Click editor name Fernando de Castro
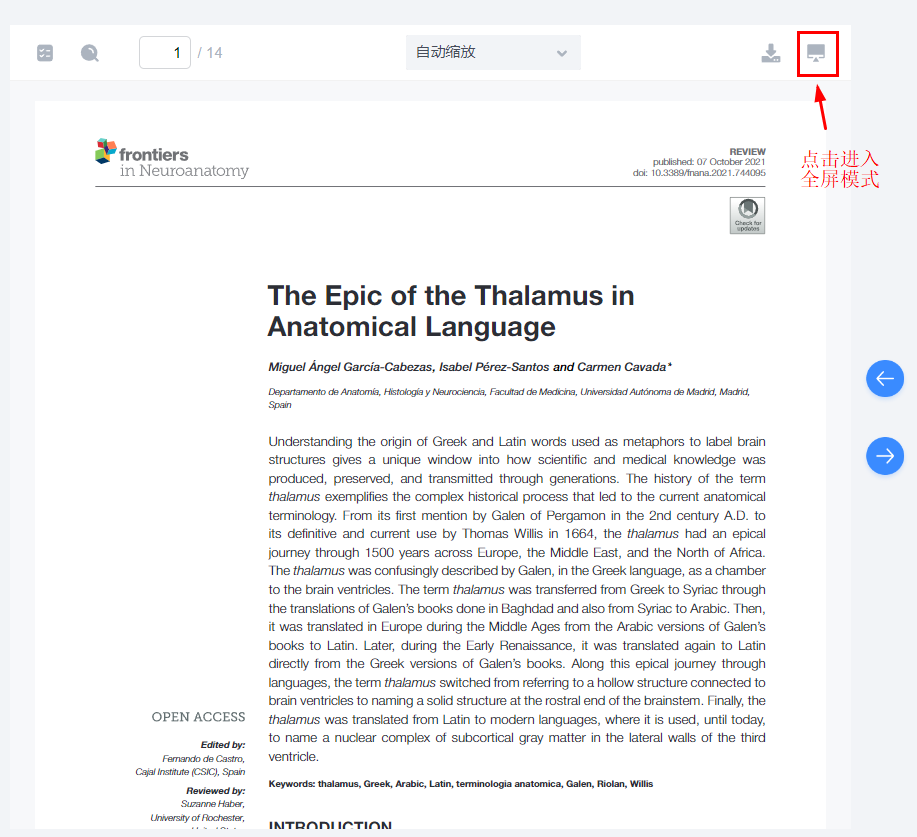This screenshot has width=917, height=837. [204, 759]
